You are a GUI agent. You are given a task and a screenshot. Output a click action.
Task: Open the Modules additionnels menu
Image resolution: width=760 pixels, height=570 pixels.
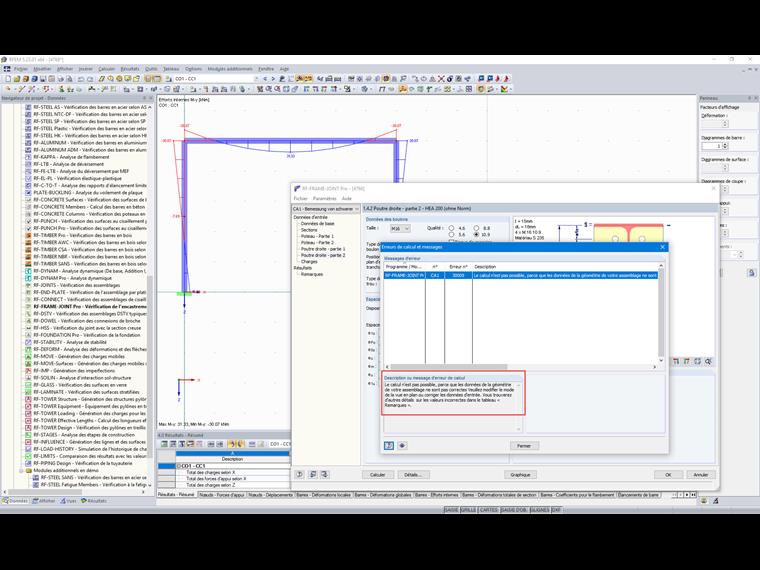(230, 69)
